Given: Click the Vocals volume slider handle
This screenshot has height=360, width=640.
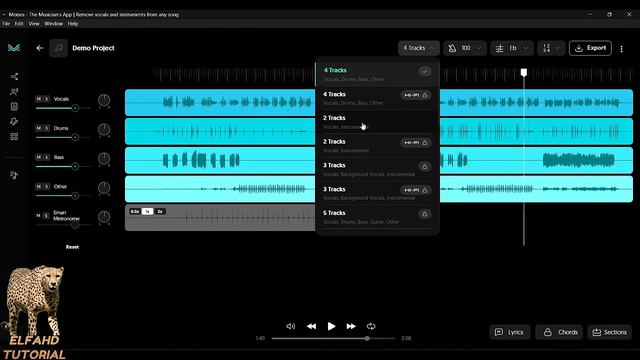Looking at the screenshot, I should point(75,108).
